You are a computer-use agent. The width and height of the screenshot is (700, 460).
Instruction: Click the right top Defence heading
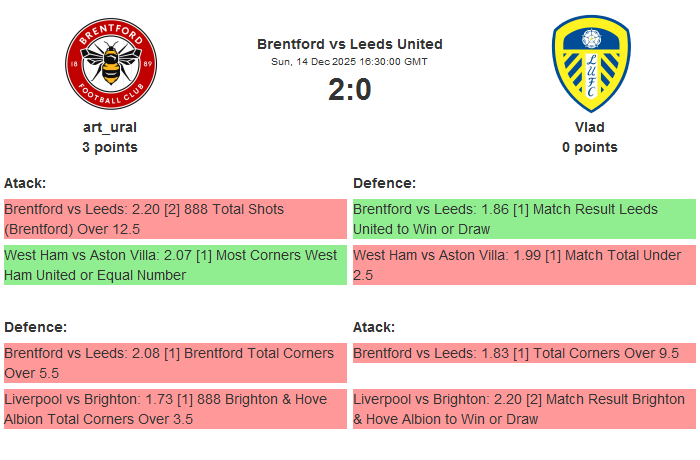pyautogui.click(x=384, y=183)
